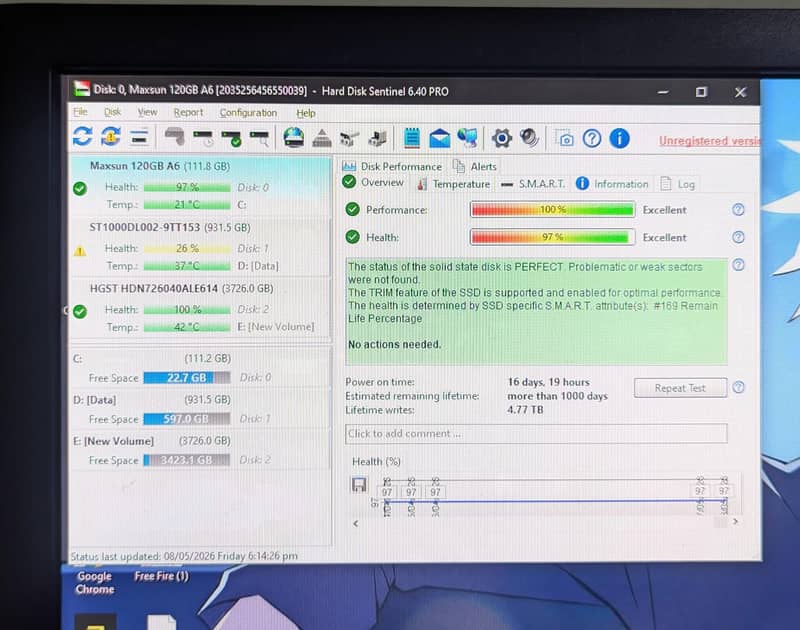Select the Overview tab
Screen dimensions: 800x630
373,182
